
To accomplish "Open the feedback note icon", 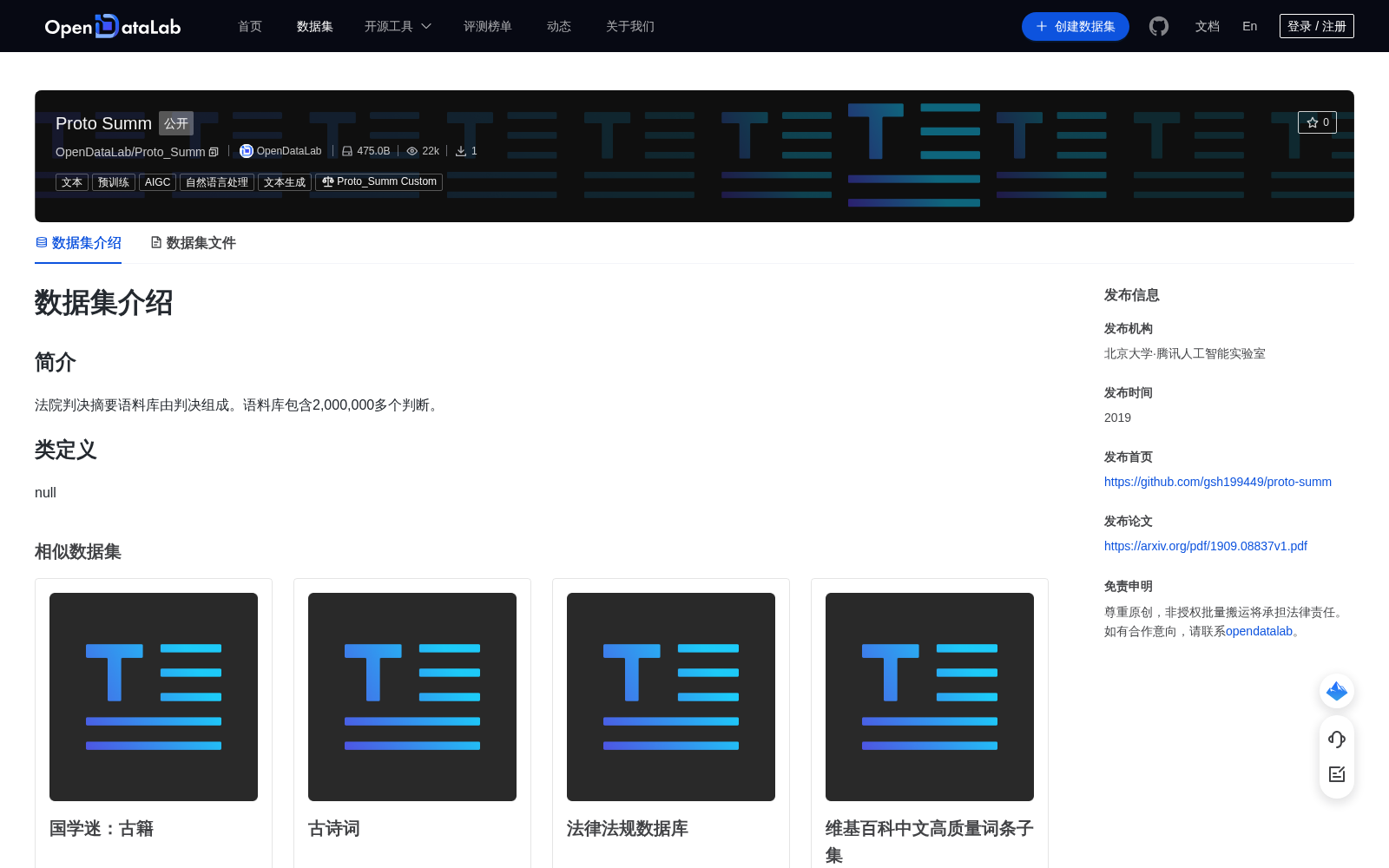I will click(x=1337, y=774).
